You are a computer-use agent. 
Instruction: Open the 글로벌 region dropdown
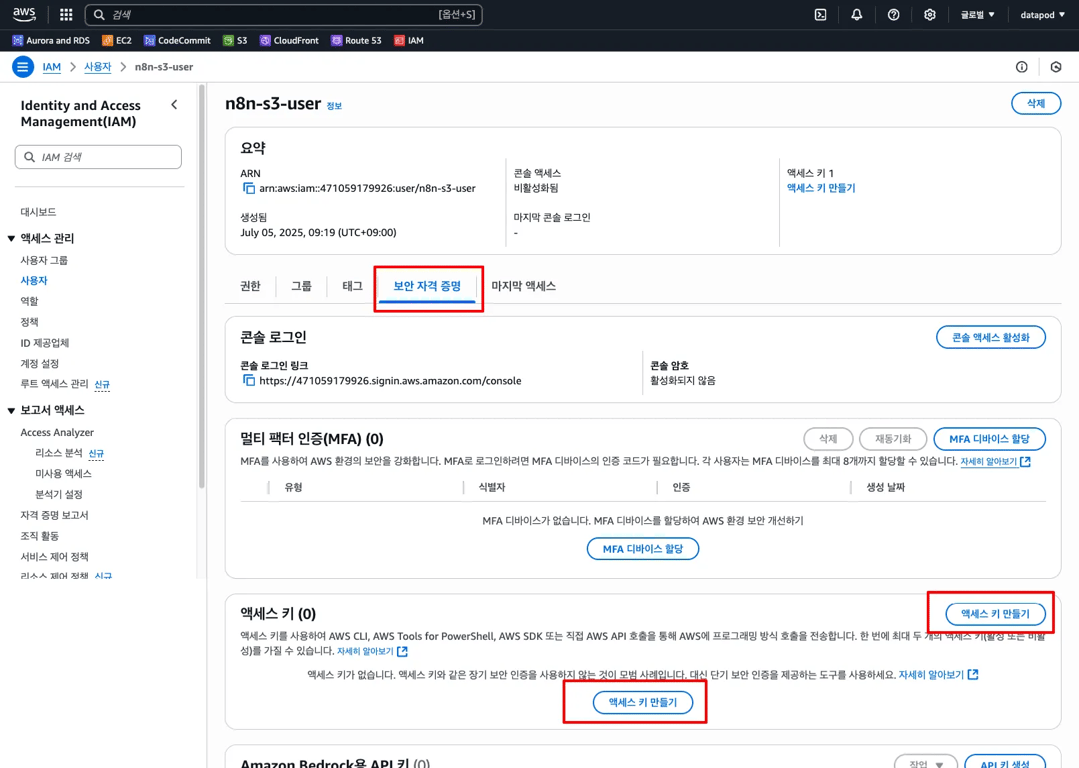[x=977, y=14]
